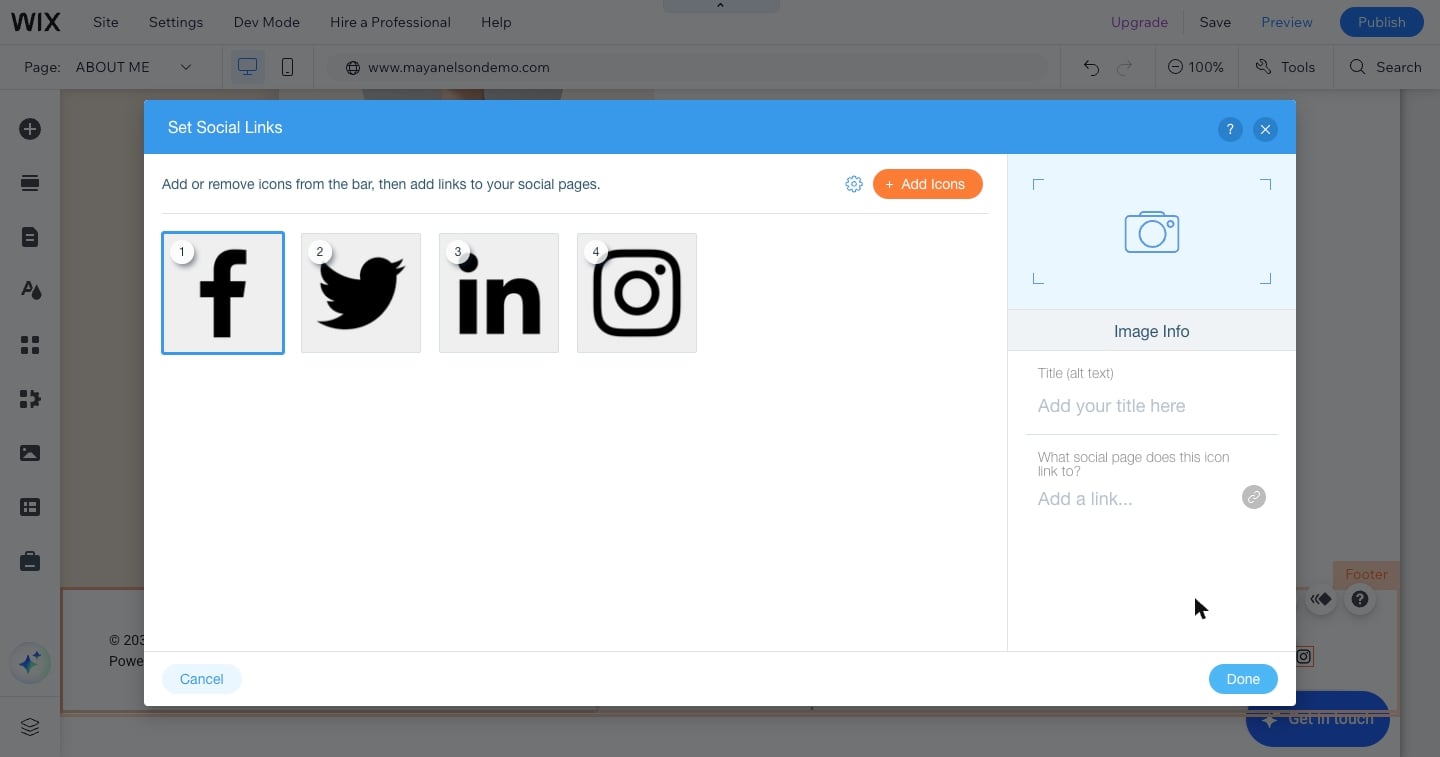Switch to mobile view editor
Image resolution: width=1440 pixels, height=757 pixels.
point(287,67)
